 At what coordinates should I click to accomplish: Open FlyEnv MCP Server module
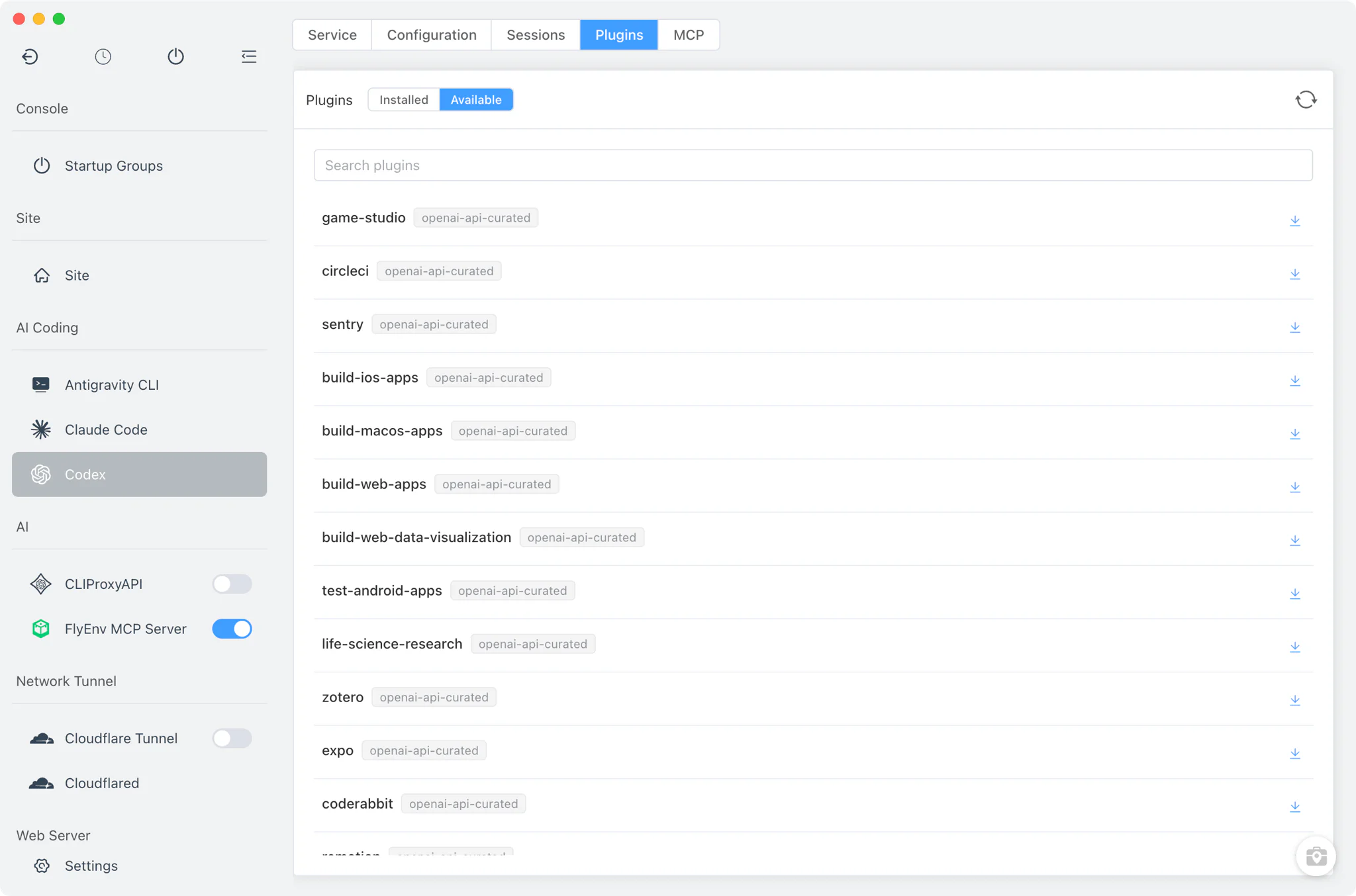[x=125, y=629]
